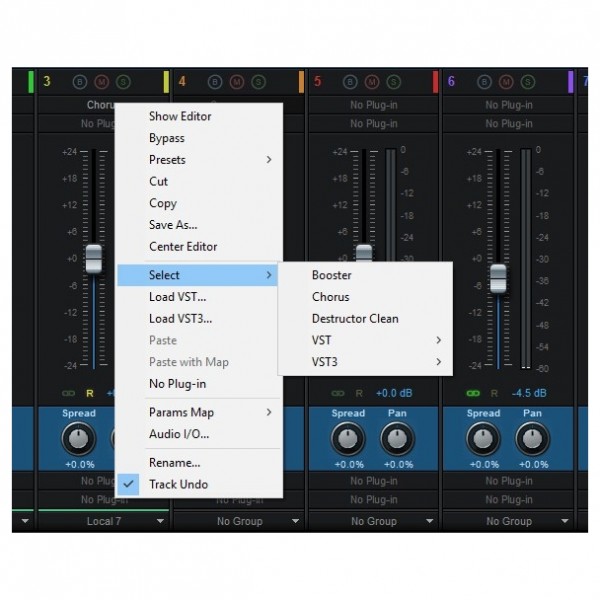Image resolution: width=600 pixels, height=600 pixels.
Task: Toggle stereo link icon on track 5
Action: pyautogui.click(x=338, y=393)
